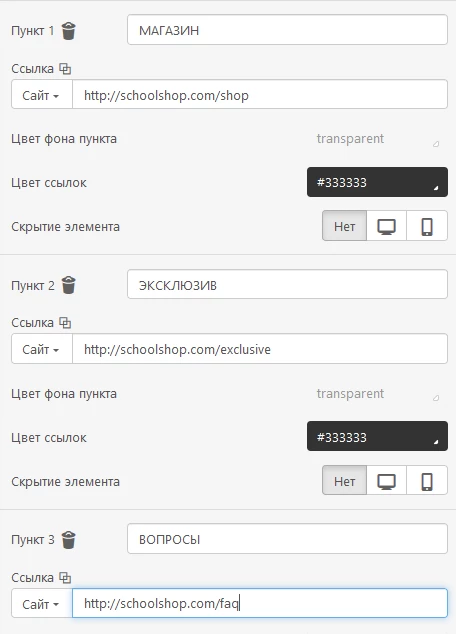Open #333333 link color picker for Пункт 1
The height and width of the screenshot is (634, 456).
[377, 182]
